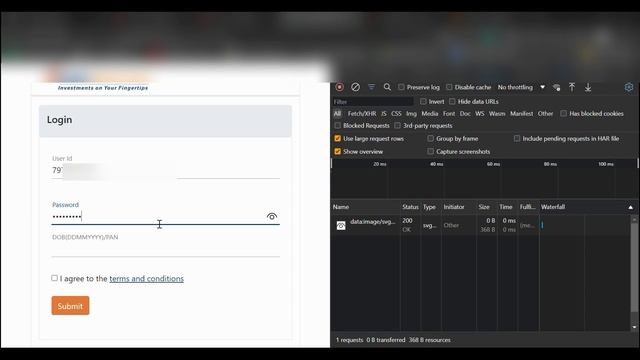Toggle the network filter bar icon
The width and height of the screenshot is (640, 360).
(371, 87)
